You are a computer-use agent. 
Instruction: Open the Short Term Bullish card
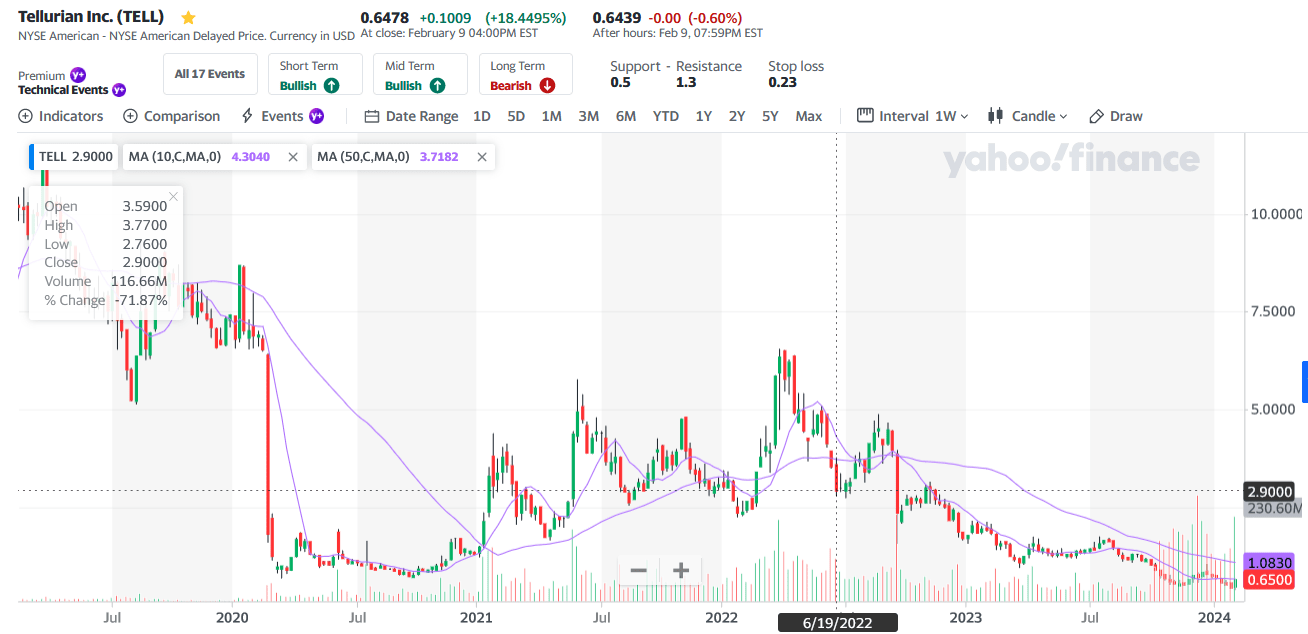coord(315,74)
